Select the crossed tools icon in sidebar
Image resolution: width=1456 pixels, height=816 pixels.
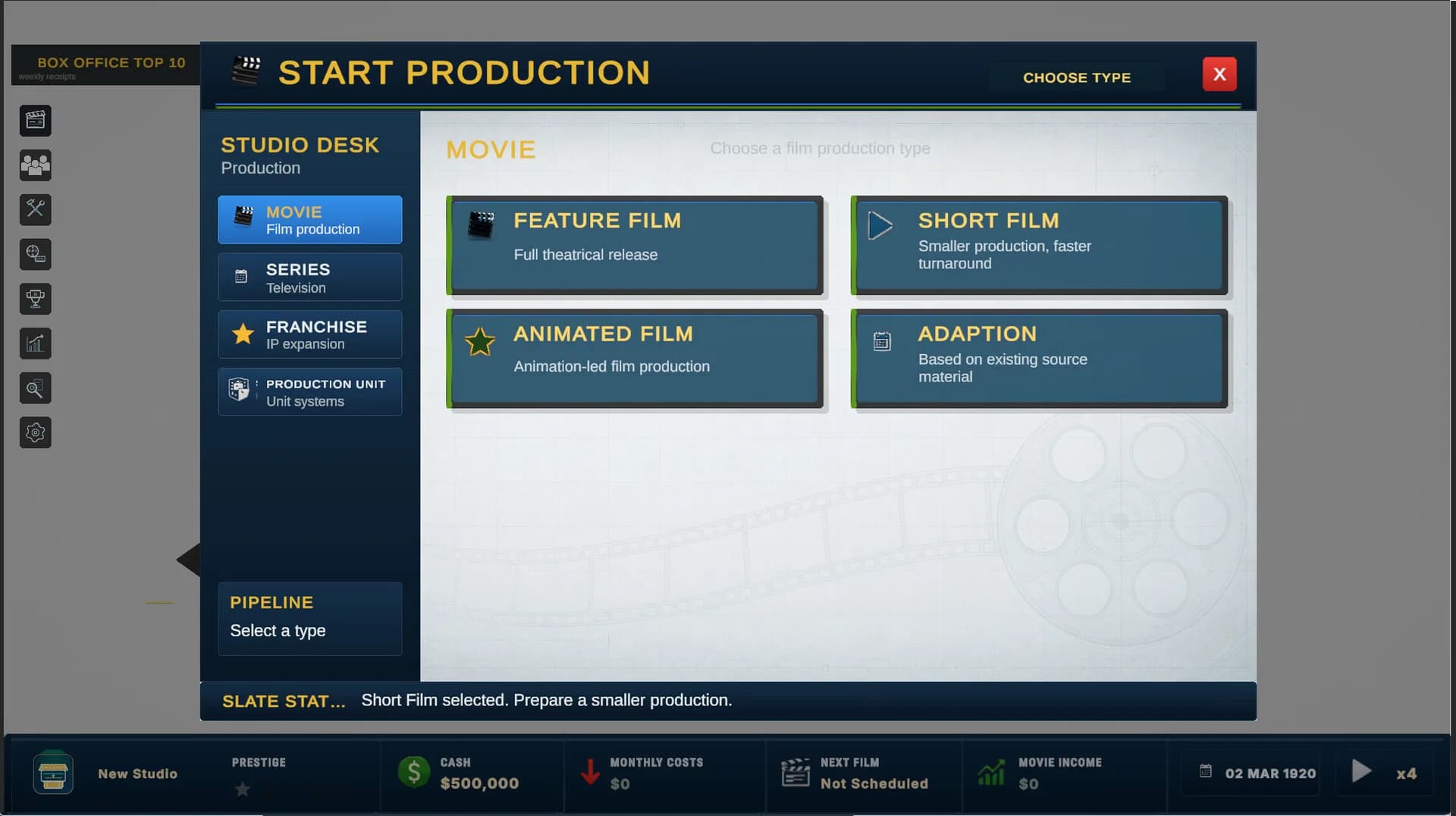click(x=35, y=210)
